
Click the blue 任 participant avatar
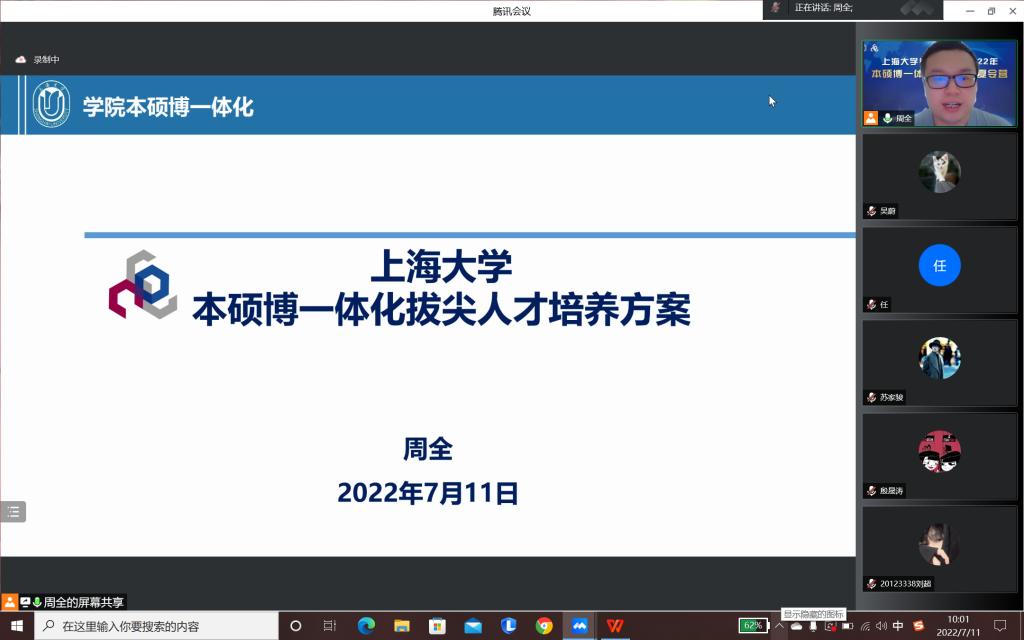click(939, 266)
